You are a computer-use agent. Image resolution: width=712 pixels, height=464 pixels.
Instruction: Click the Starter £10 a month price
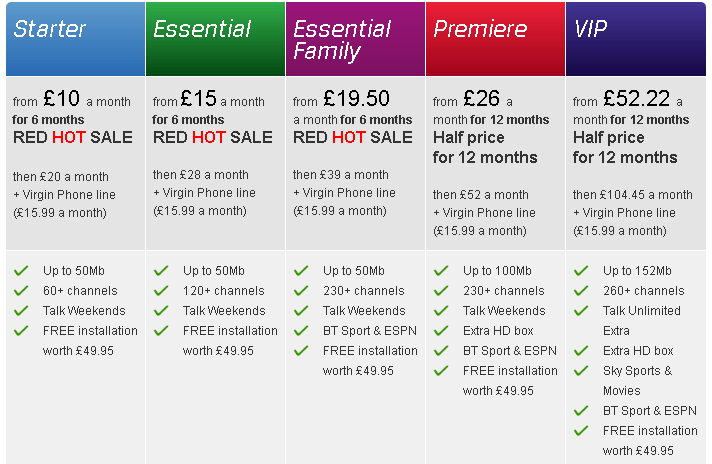[x=72, y=99]
